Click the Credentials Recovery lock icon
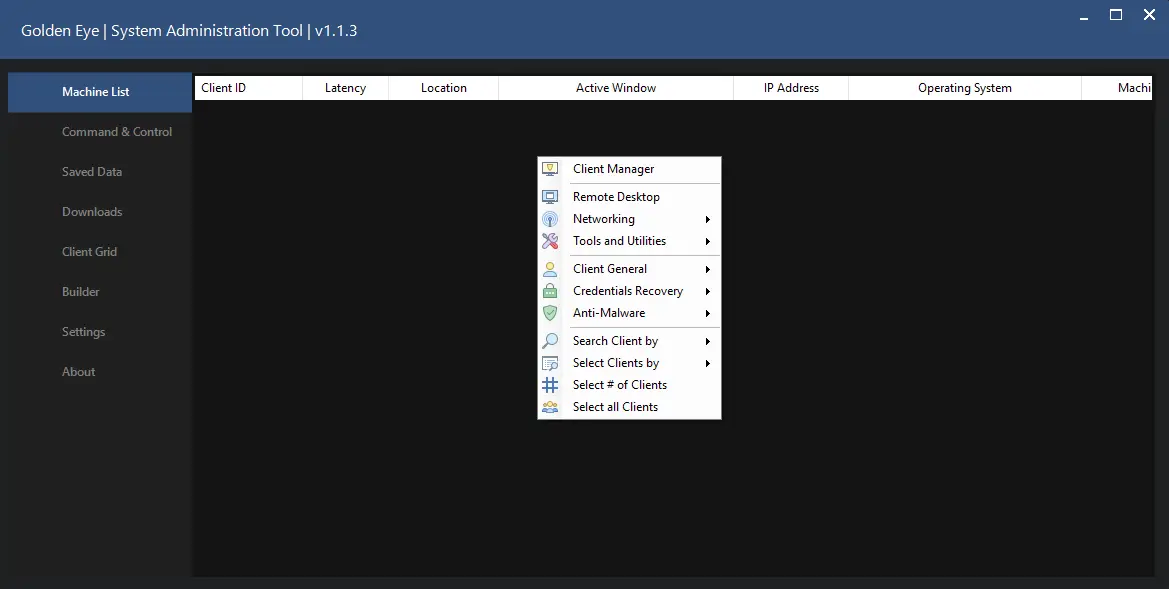 coord(550,291)
